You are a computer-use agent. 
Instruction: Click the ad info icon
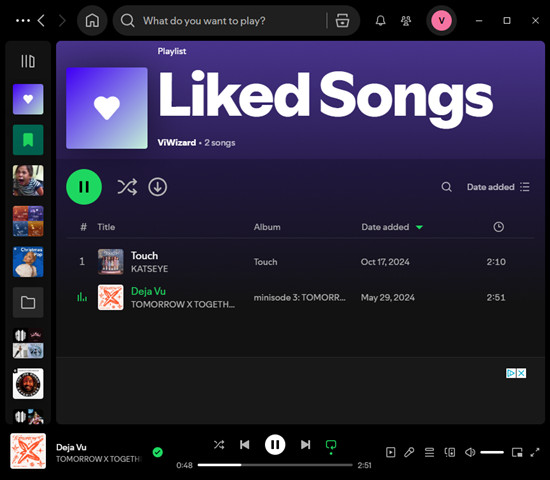click(x=511, y=373)
